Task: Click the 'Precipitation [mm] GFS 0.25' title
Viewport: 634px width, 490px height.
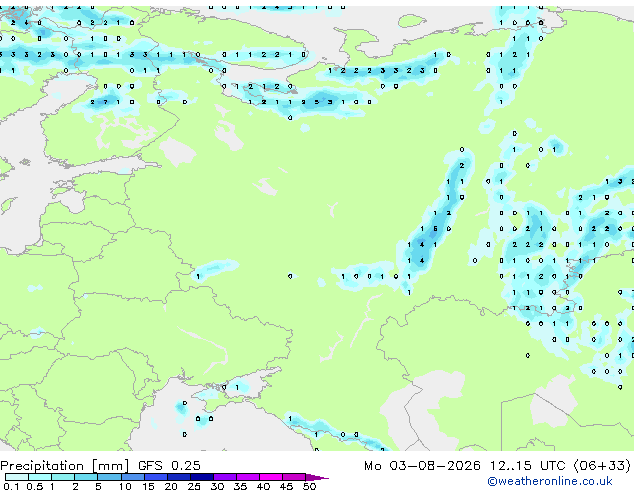Action: click(x=100, y=466)
